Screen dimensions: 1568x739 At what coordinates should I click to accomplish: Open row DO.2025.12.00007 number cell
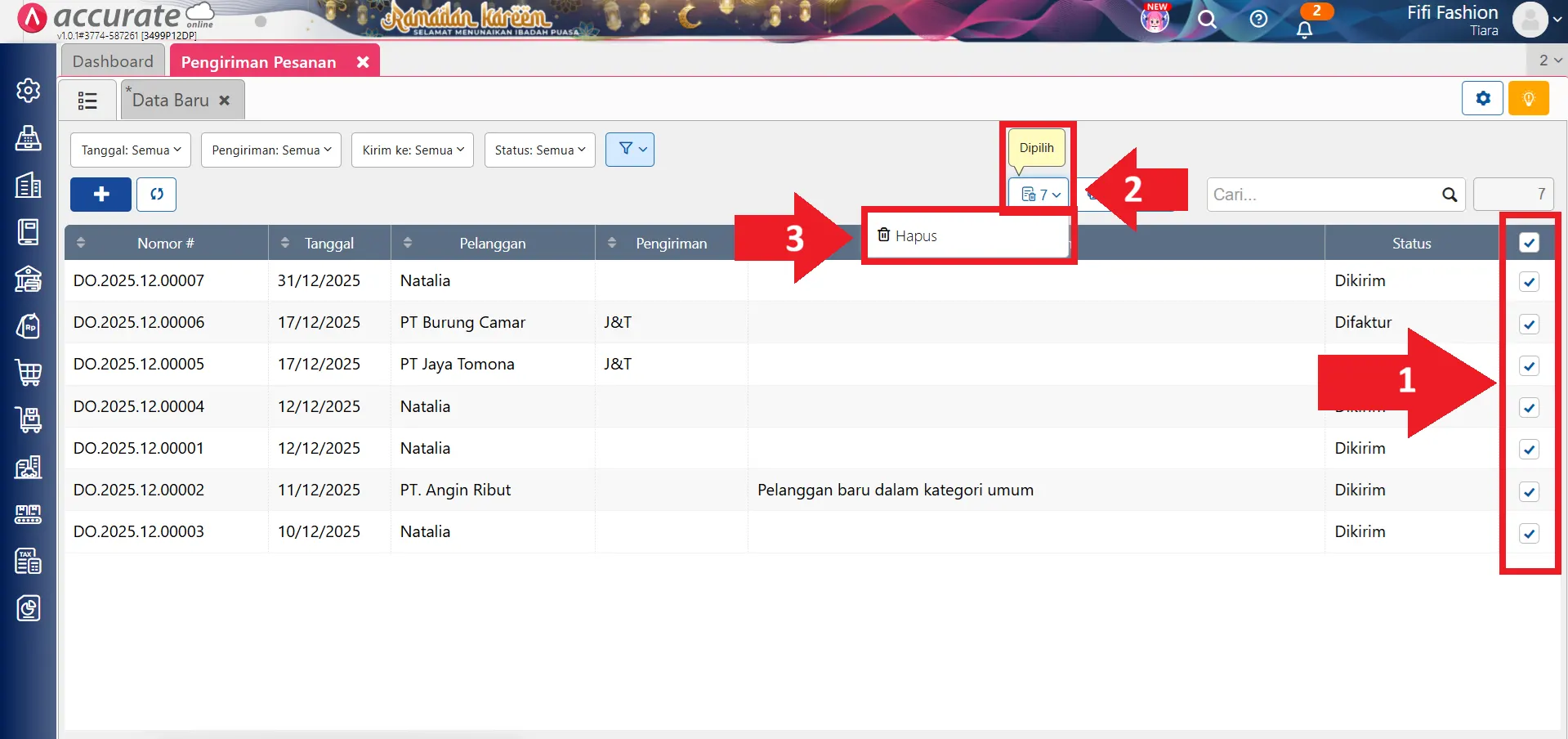tap(167, 280)
